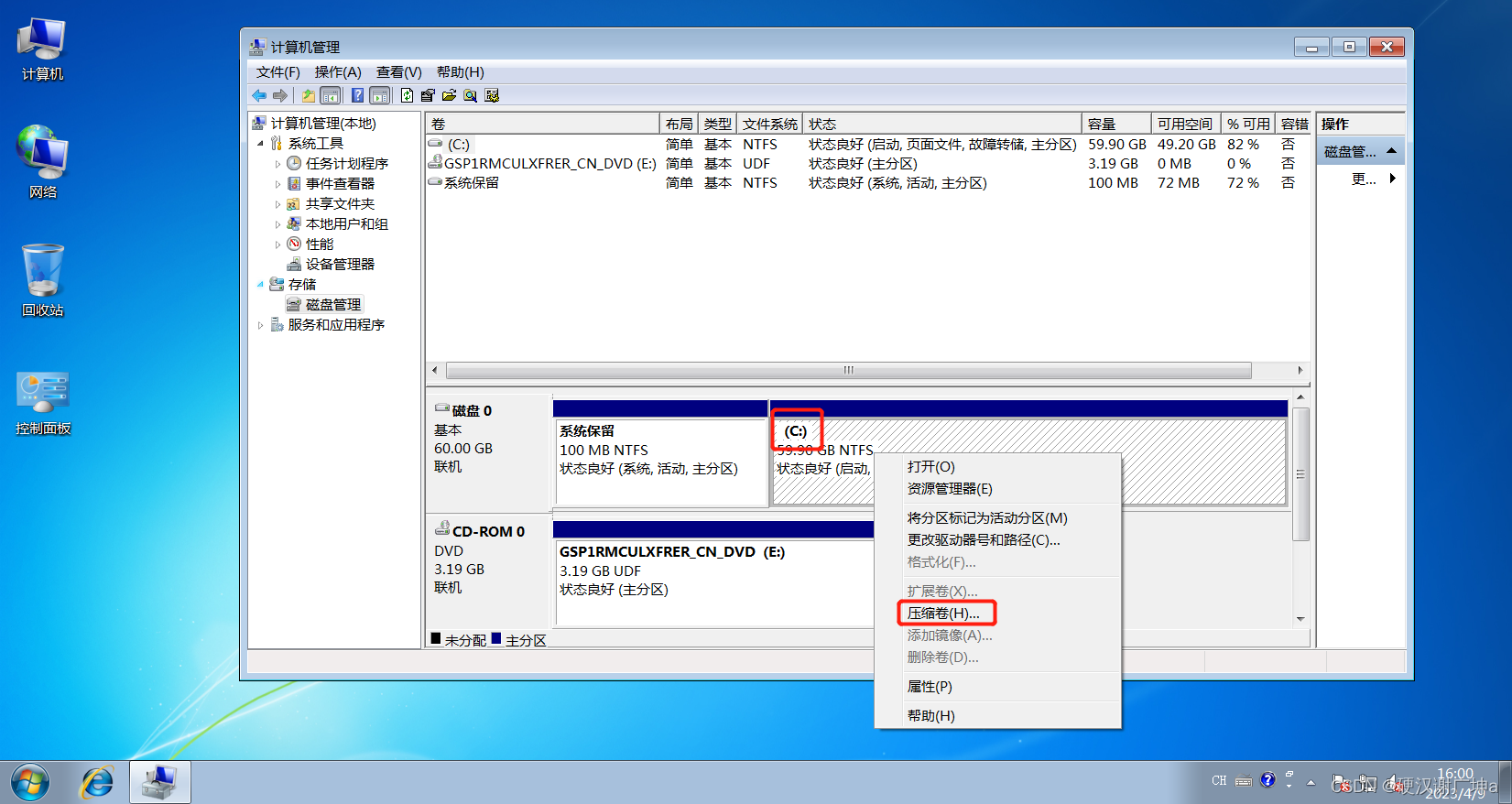The width and height of the screenshot is (1512, 804).
Task: Click the language bar help icon
Action: [1267, 780]
